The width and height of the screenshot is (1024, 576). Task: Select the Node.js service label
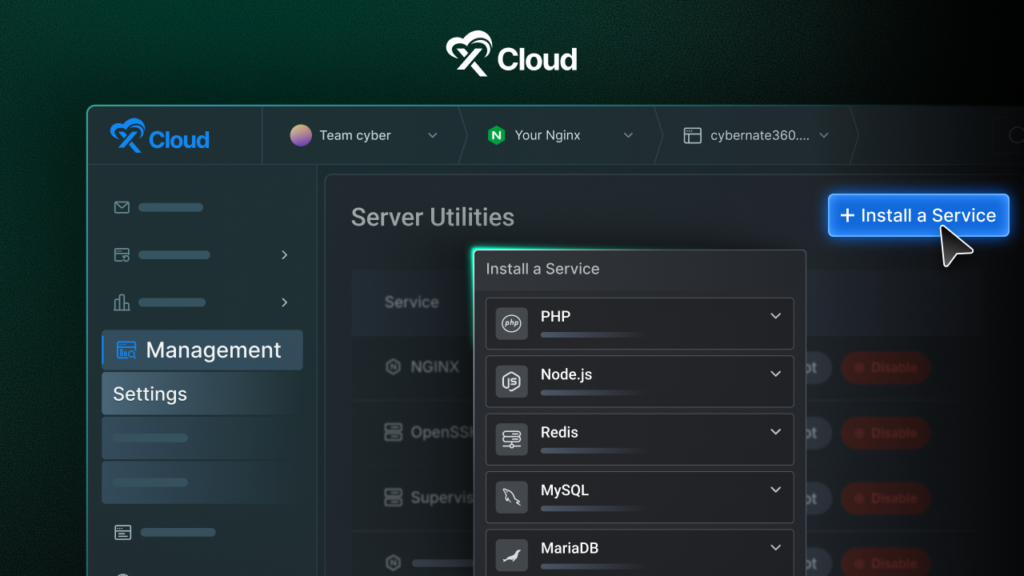click(x=566, y=375)
